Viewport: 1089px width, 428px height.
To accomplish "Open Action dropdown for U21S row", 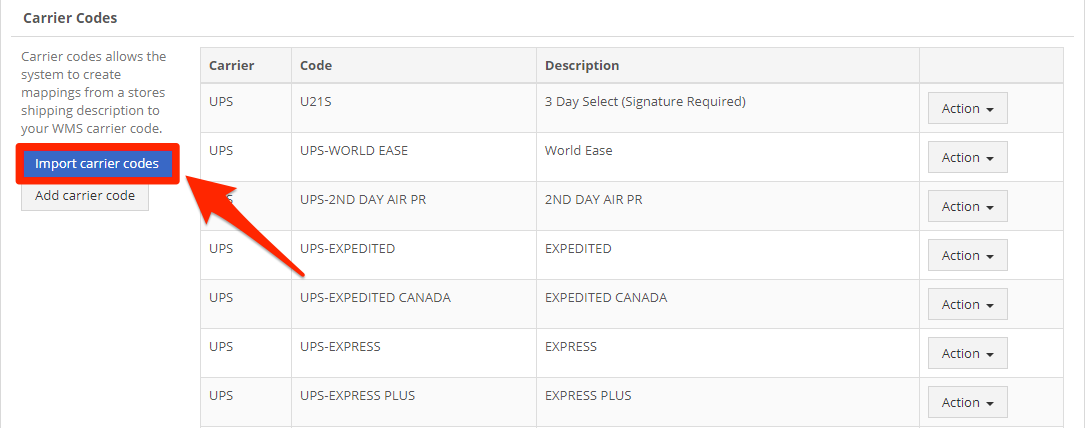I will point(967,108).
